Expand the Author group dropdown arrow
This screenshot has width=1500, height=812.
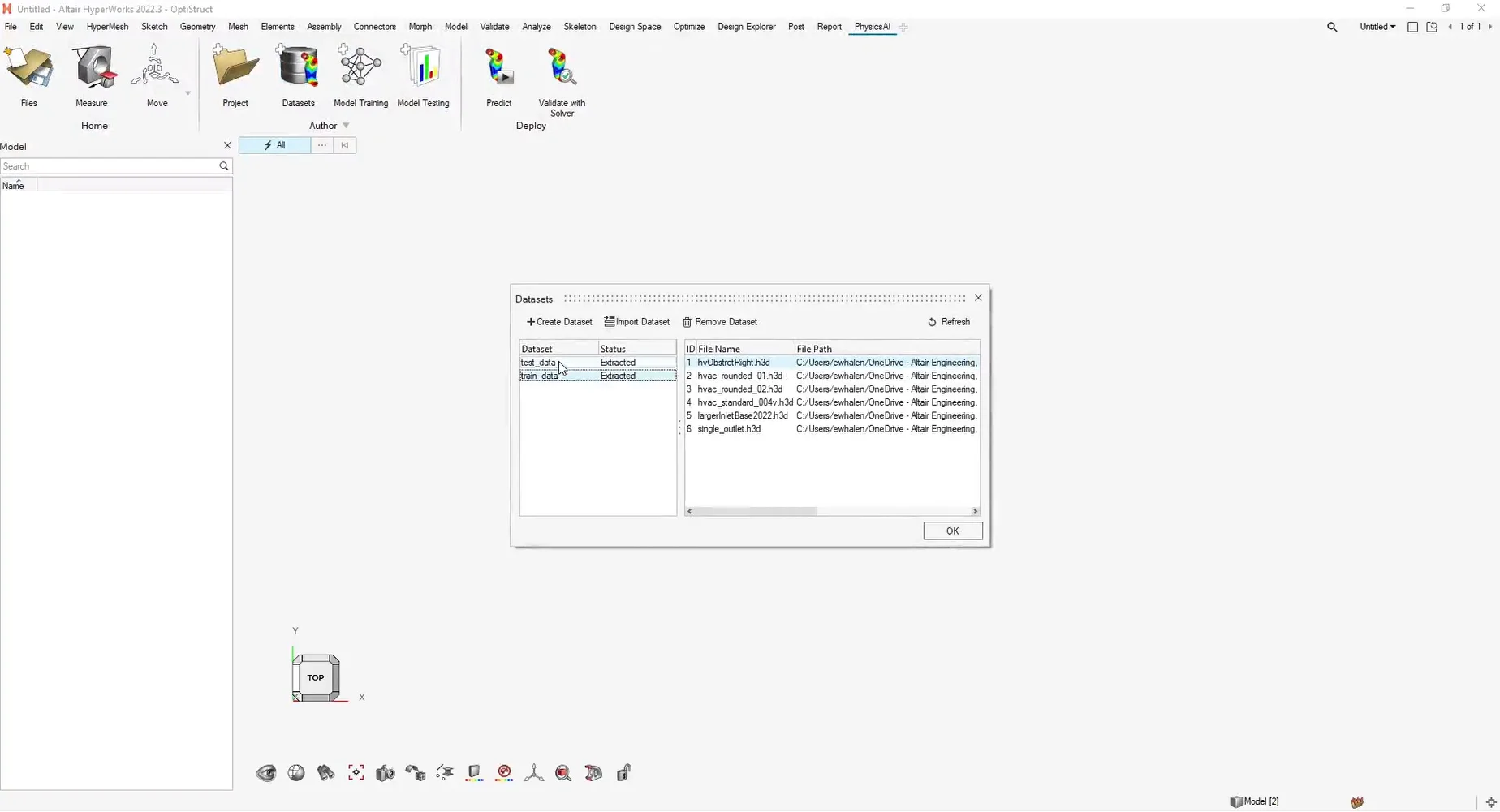[346, 126]
